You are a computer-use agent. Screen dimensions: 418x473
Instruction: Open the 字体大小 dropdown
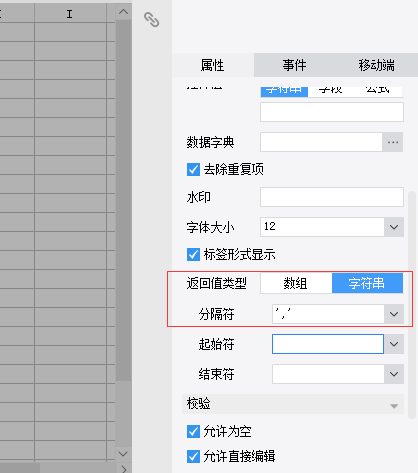[394, 227]
